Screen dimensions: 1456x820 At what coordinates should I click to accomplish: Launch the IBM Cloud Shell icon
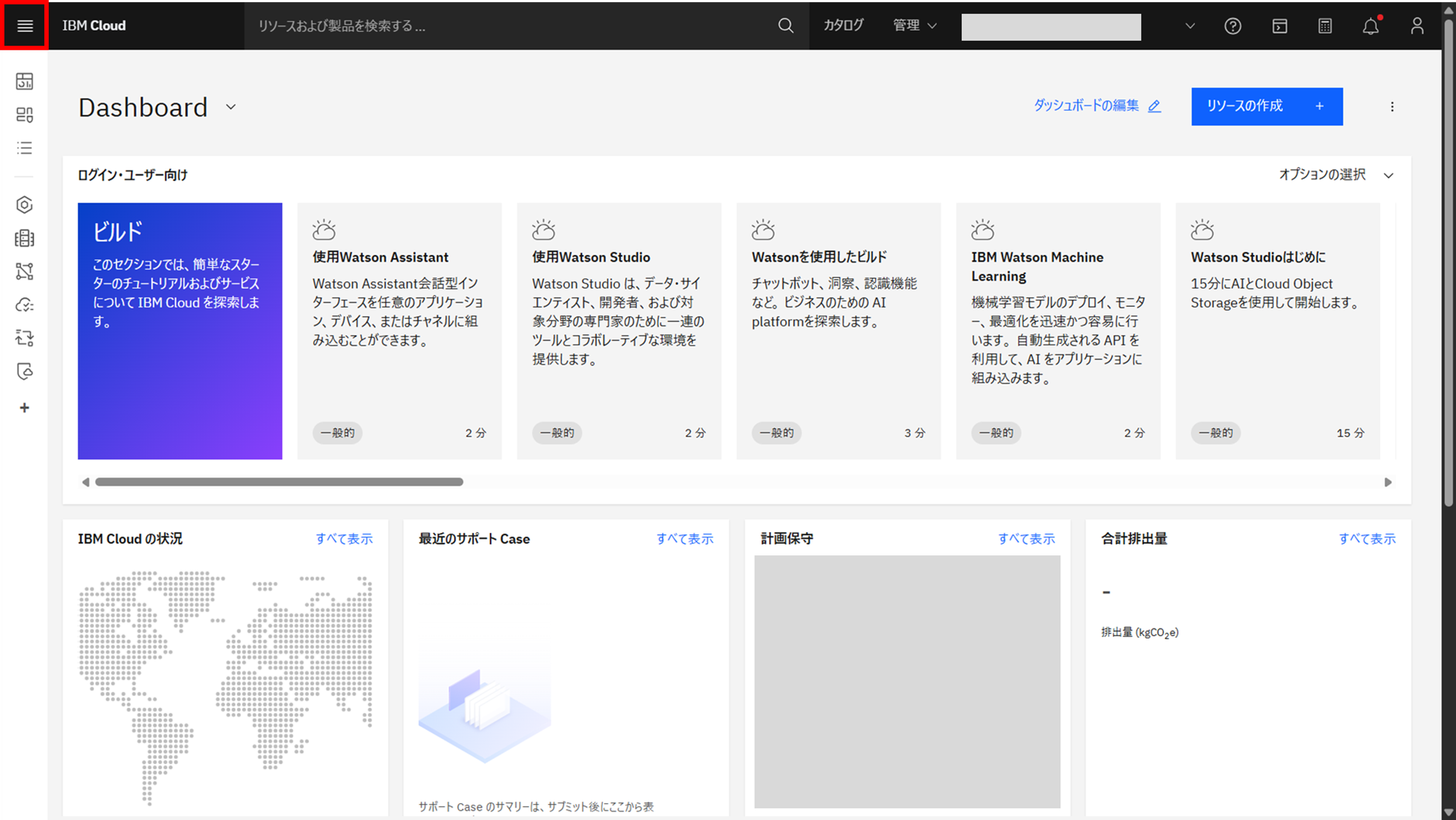(x=1280, y=26)
